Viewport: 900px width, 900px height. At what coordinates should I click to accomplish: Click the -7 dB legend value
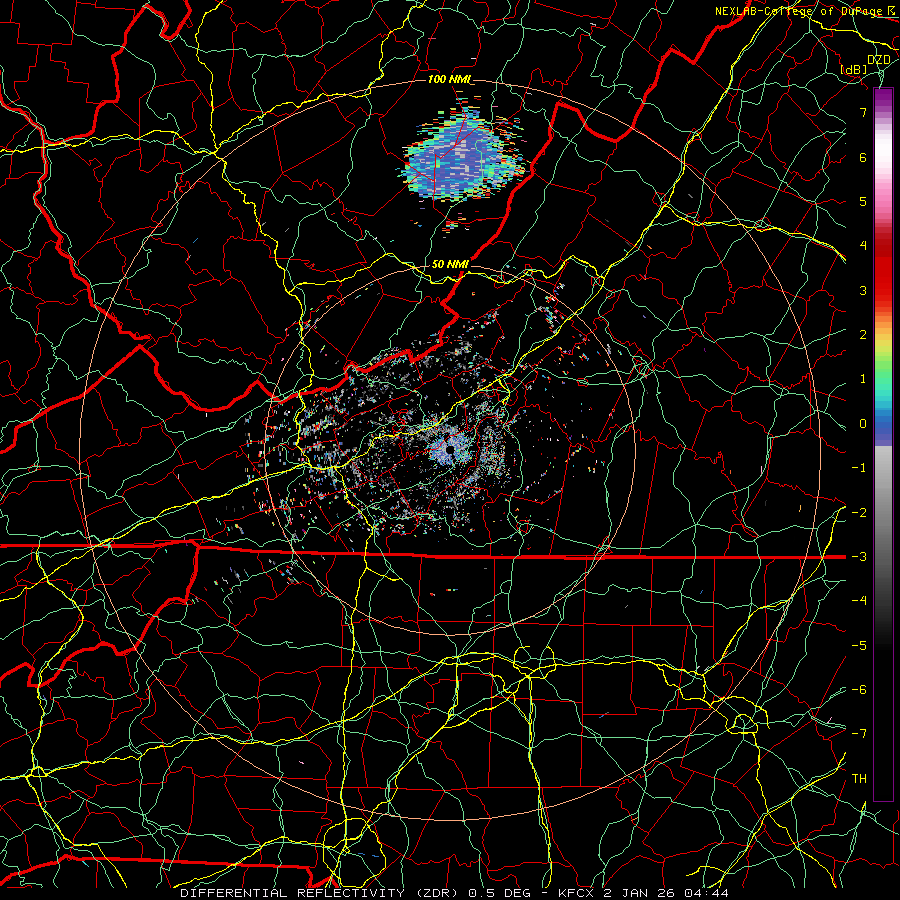pos(859,734)
